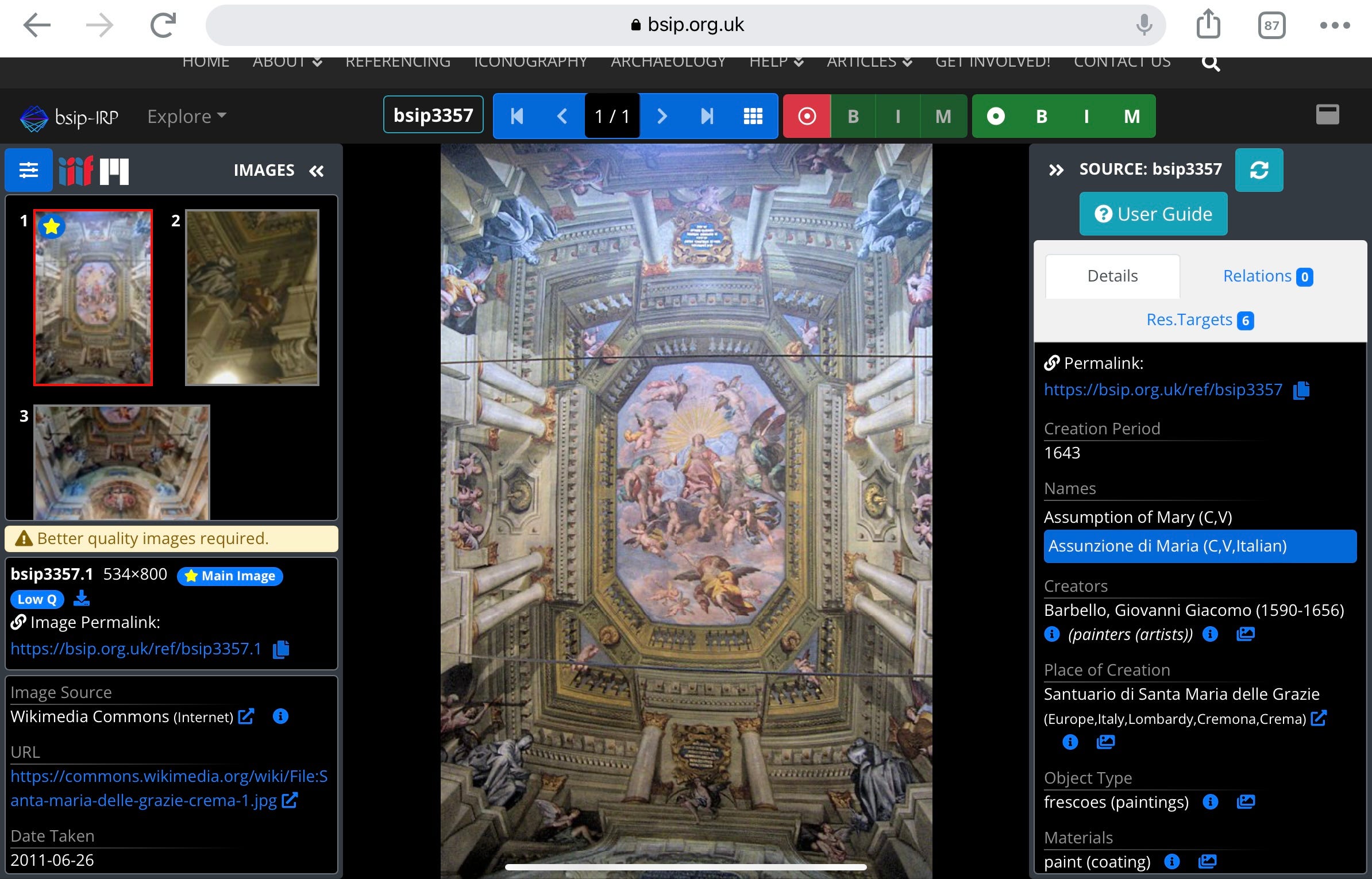This screenshot has width=1372, height=879.
Task: Open the User Guide
Action: pos(1154,214)
